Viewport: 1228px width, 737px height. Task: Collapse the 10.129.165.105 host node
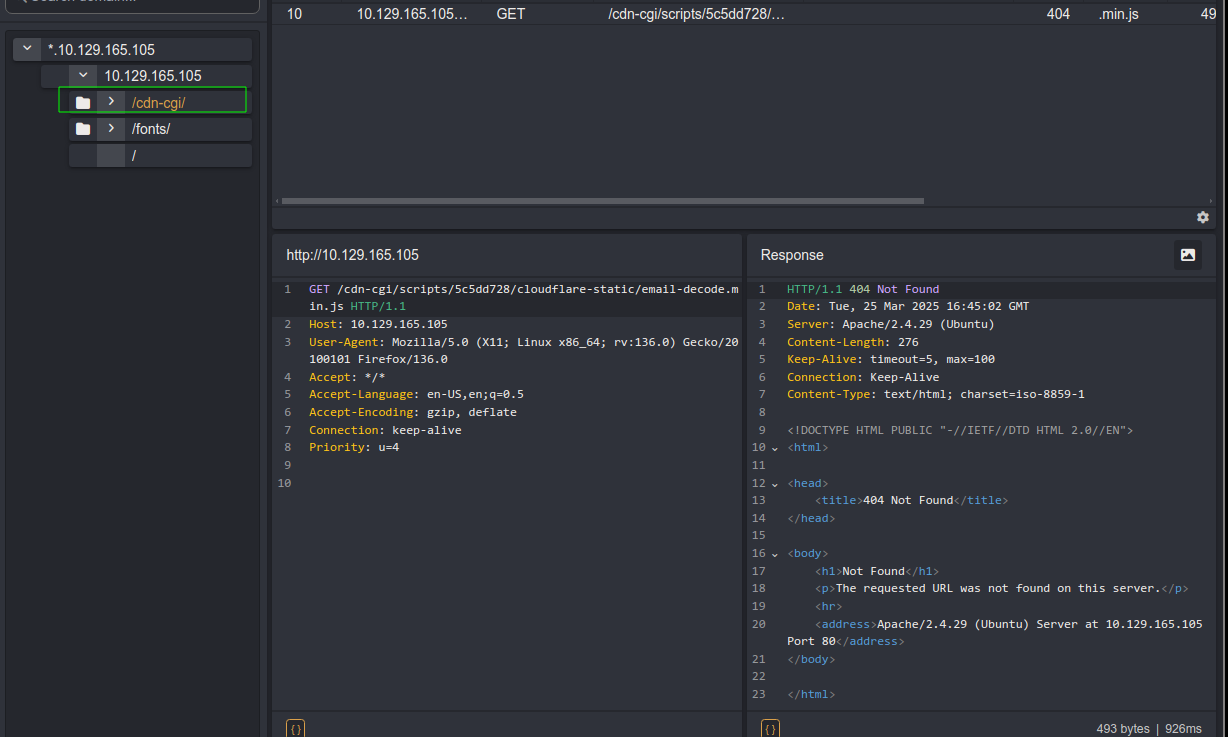tap(83, 75)
